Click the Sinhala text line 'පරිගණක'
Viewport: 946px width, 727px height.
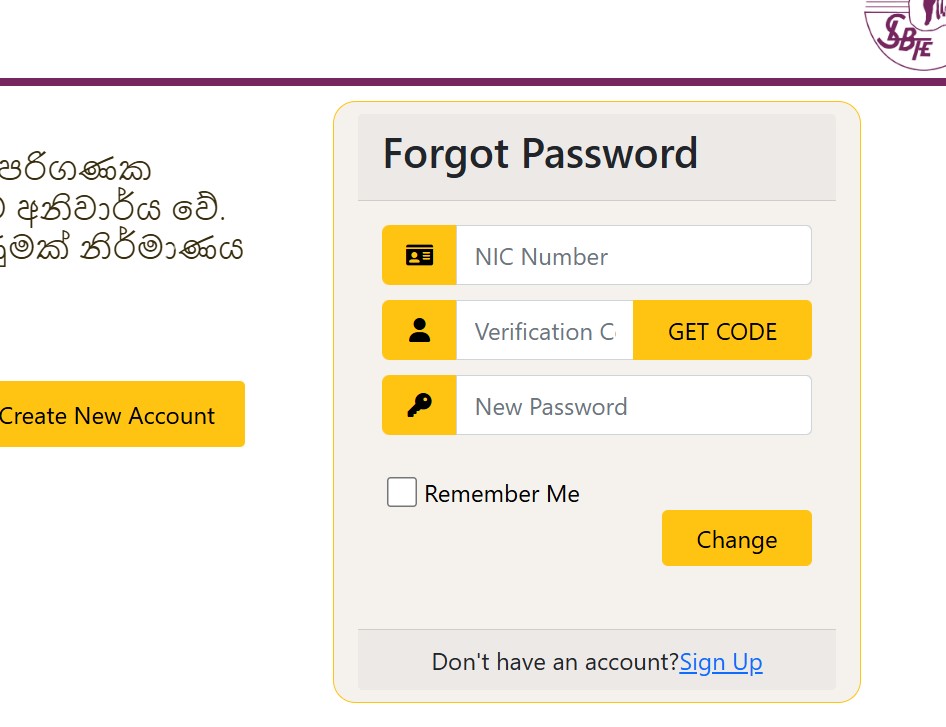pyautogui.click(x=75, y=170)
